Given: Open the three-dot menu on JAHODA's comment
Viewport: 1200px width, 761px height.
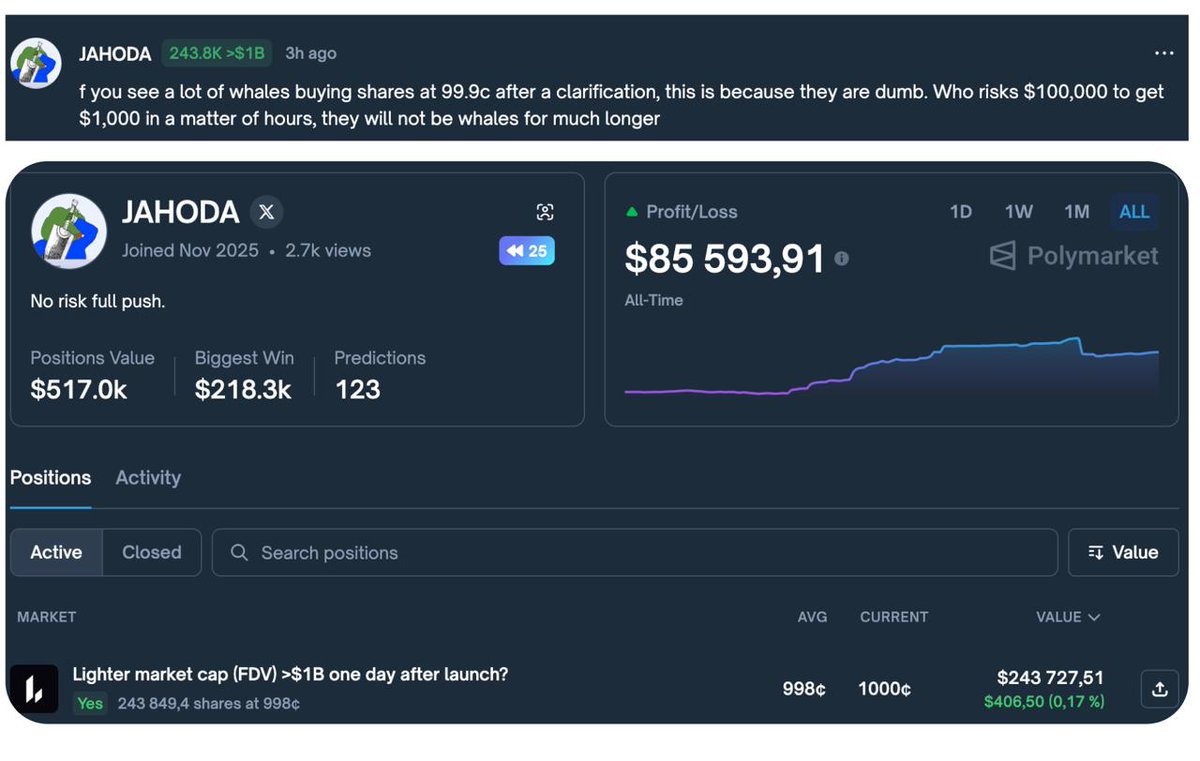Looking at the screenshot, I should [x=1164, y=54].
